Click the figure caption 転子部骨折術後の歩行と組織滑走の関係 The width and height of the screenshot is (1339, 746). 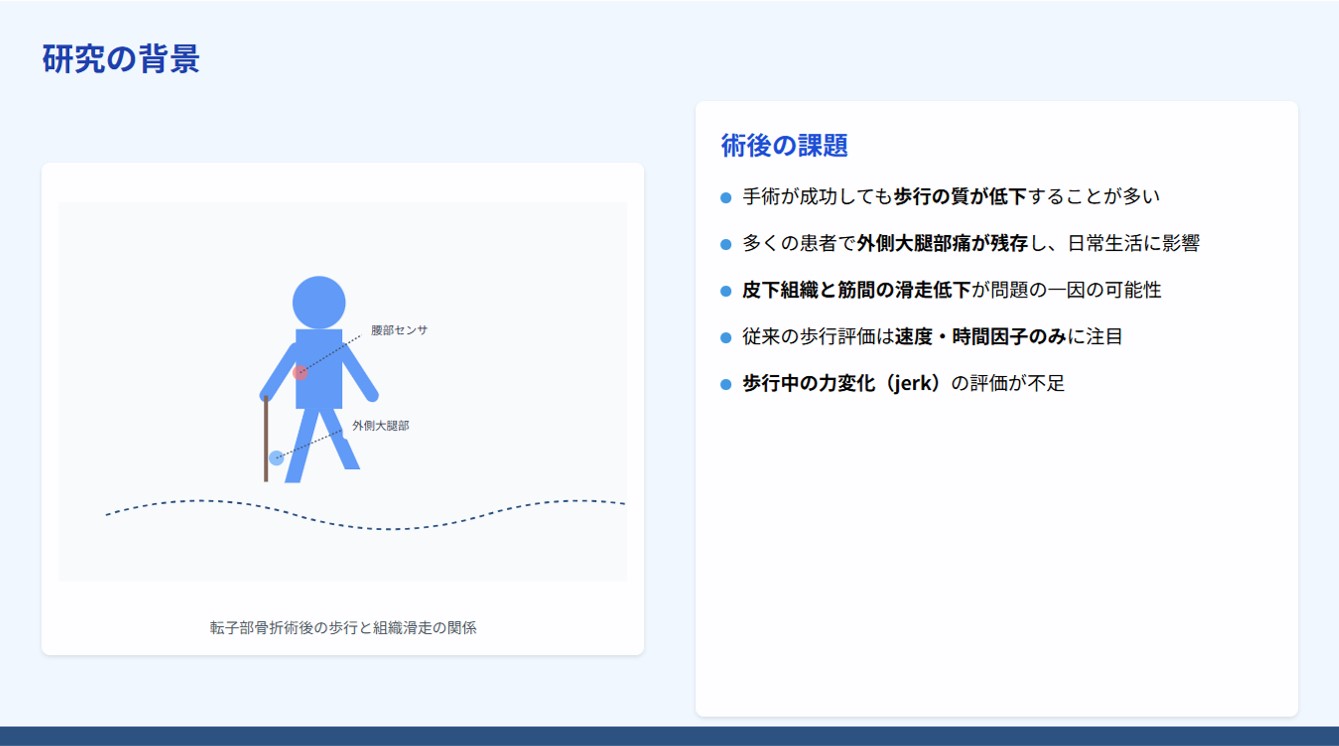tap(343, 628)
